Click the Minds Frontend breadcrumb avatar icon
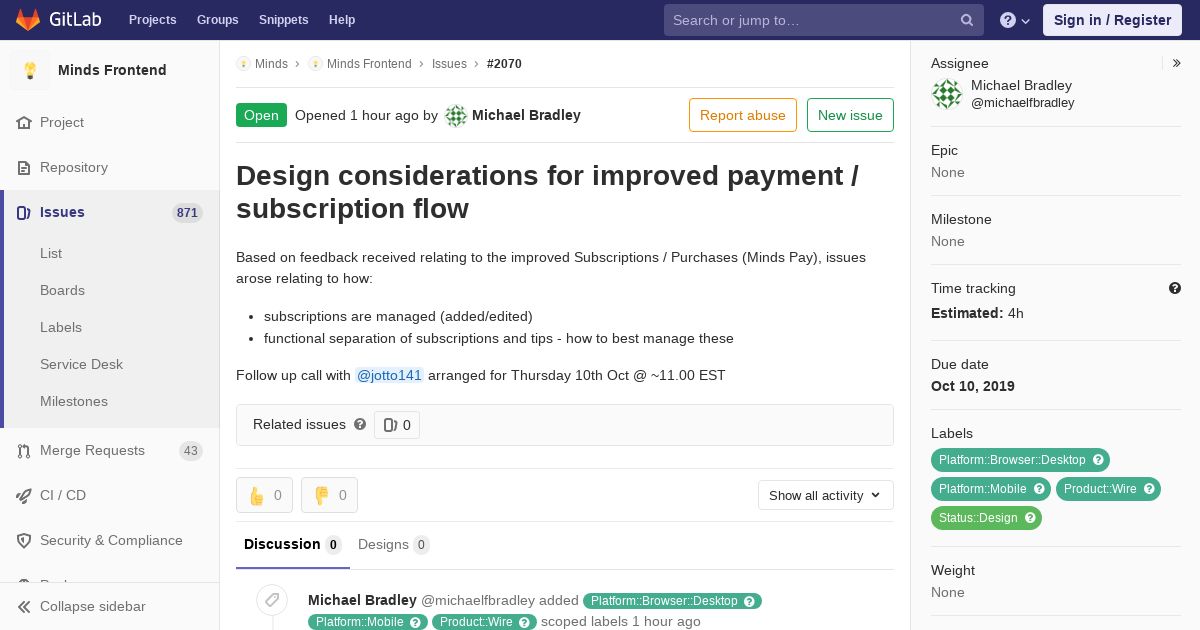The width and height of the screenshot is (1200, 630). coord(315,64)
